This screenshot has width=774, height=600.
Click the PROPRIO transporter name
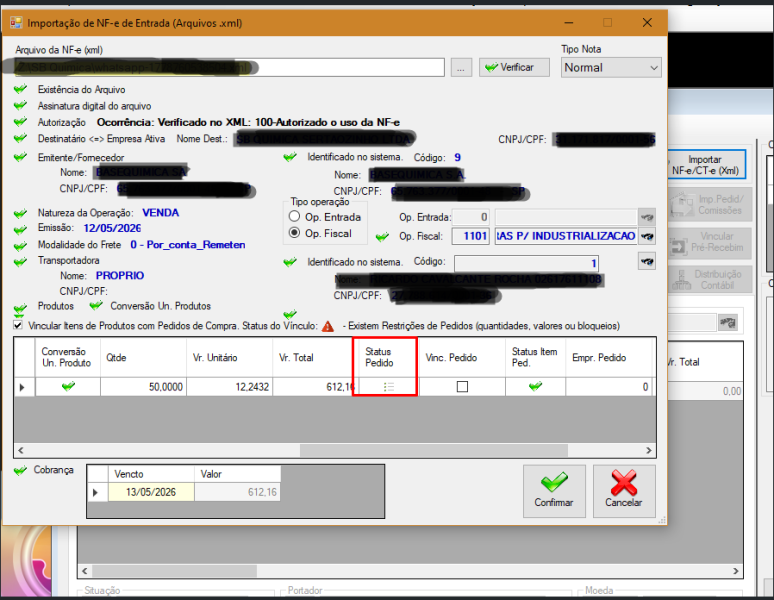[x=120, y=275]
